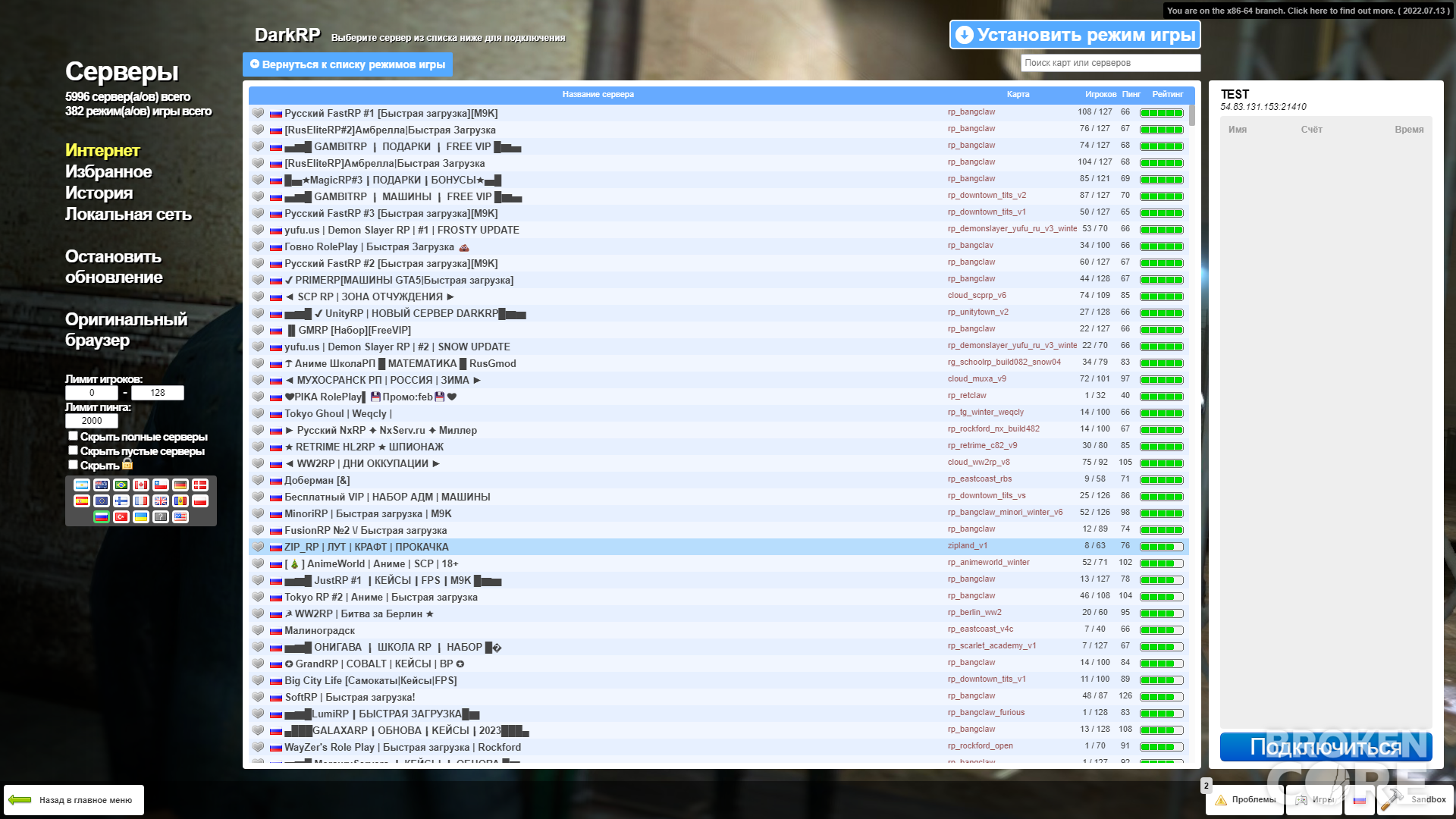Viewport: 1456px width, 819px height.
Task: Enable 'Скрыть полные серверы' checkbox
Action: (73, 436)
